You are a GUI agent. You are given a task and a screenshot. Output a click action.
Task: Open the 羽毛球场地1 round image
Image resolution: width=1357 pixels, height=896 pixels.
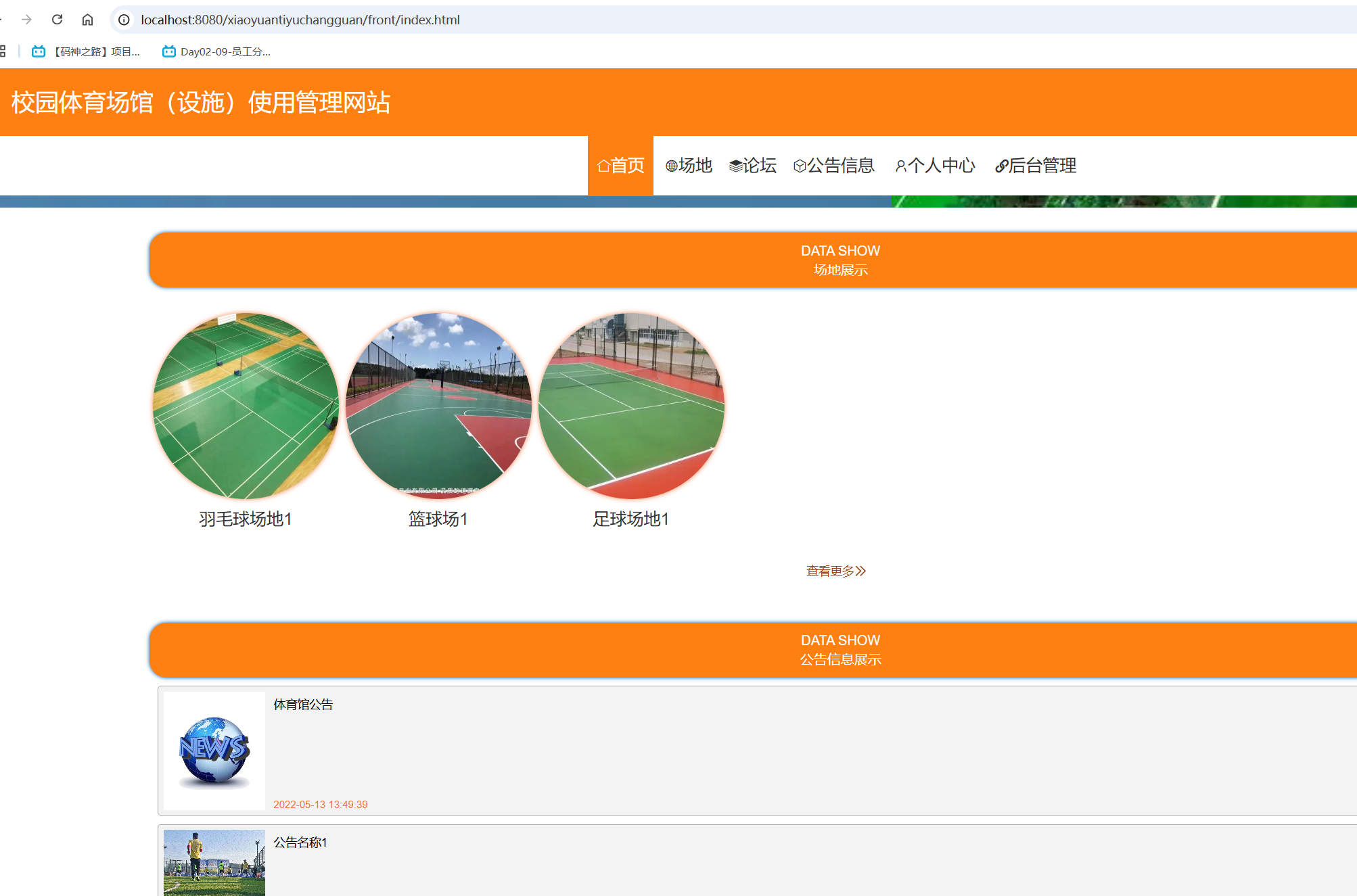(x=246, y=405)
